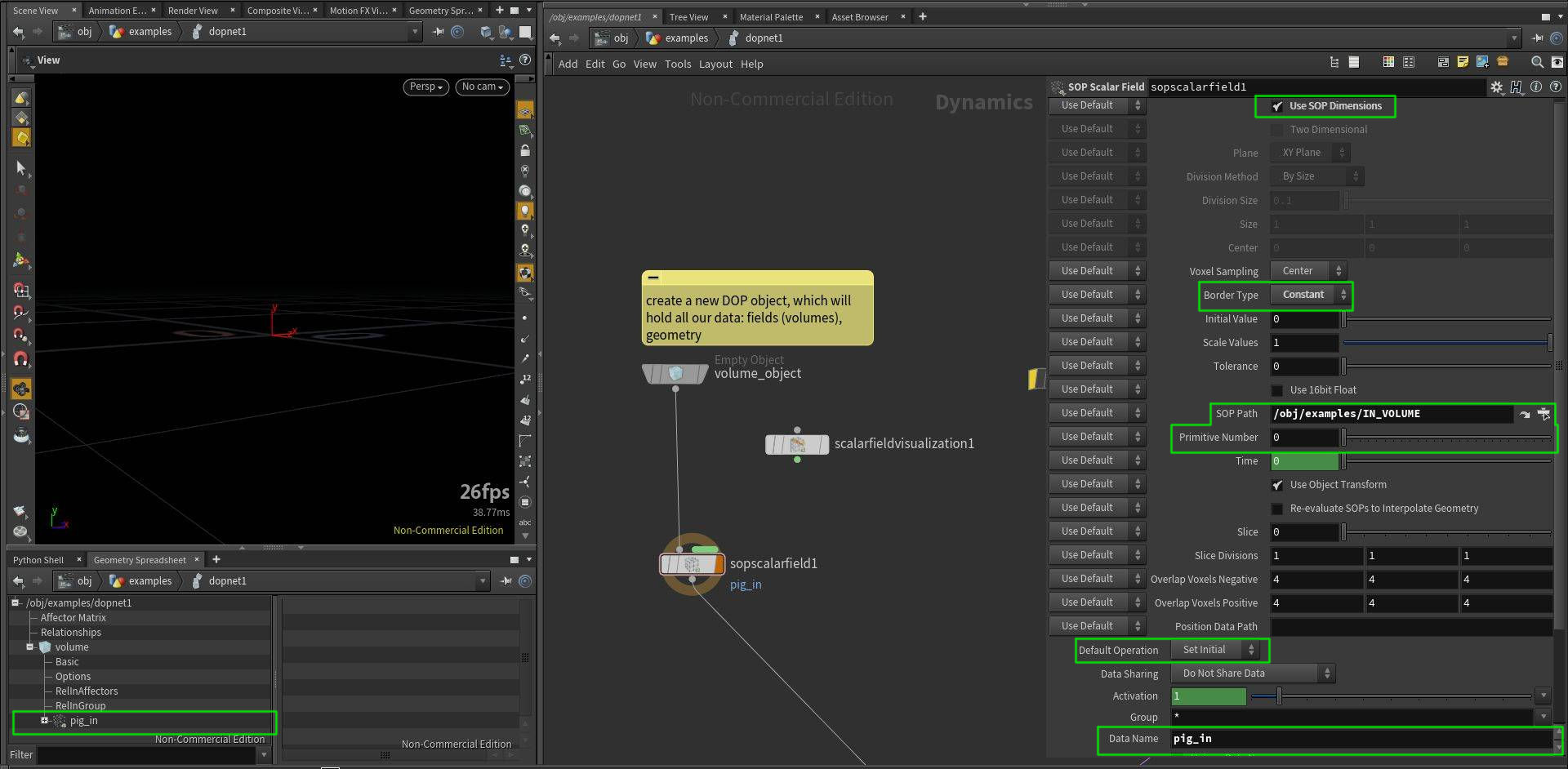The height and width of the screenshot is (769, 1568).
Task: Expand the pig_in tree item
Action: [x=44, y=720]
